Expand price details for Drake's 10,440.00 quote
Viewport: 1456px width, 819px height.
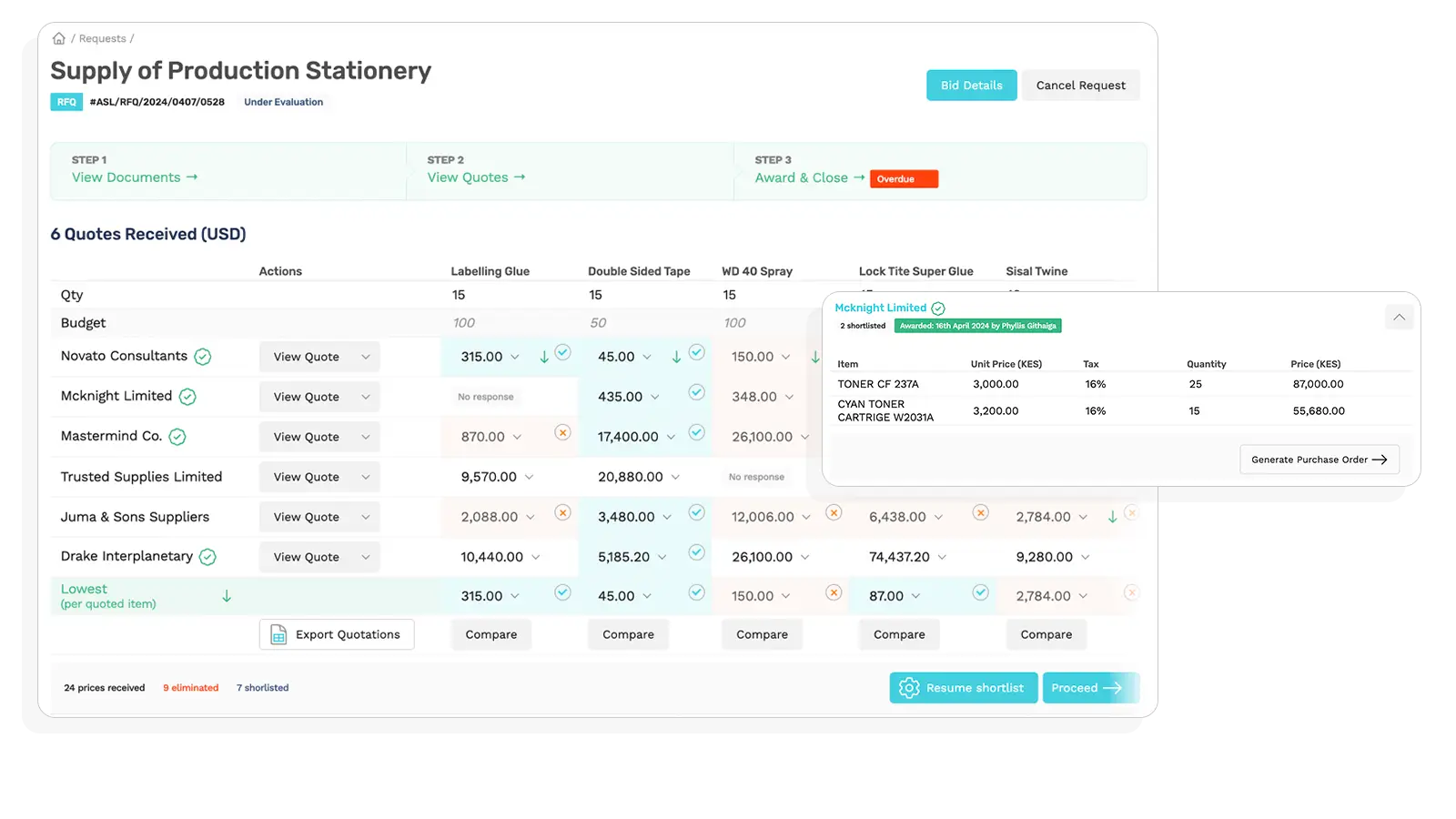click(536, 557)
